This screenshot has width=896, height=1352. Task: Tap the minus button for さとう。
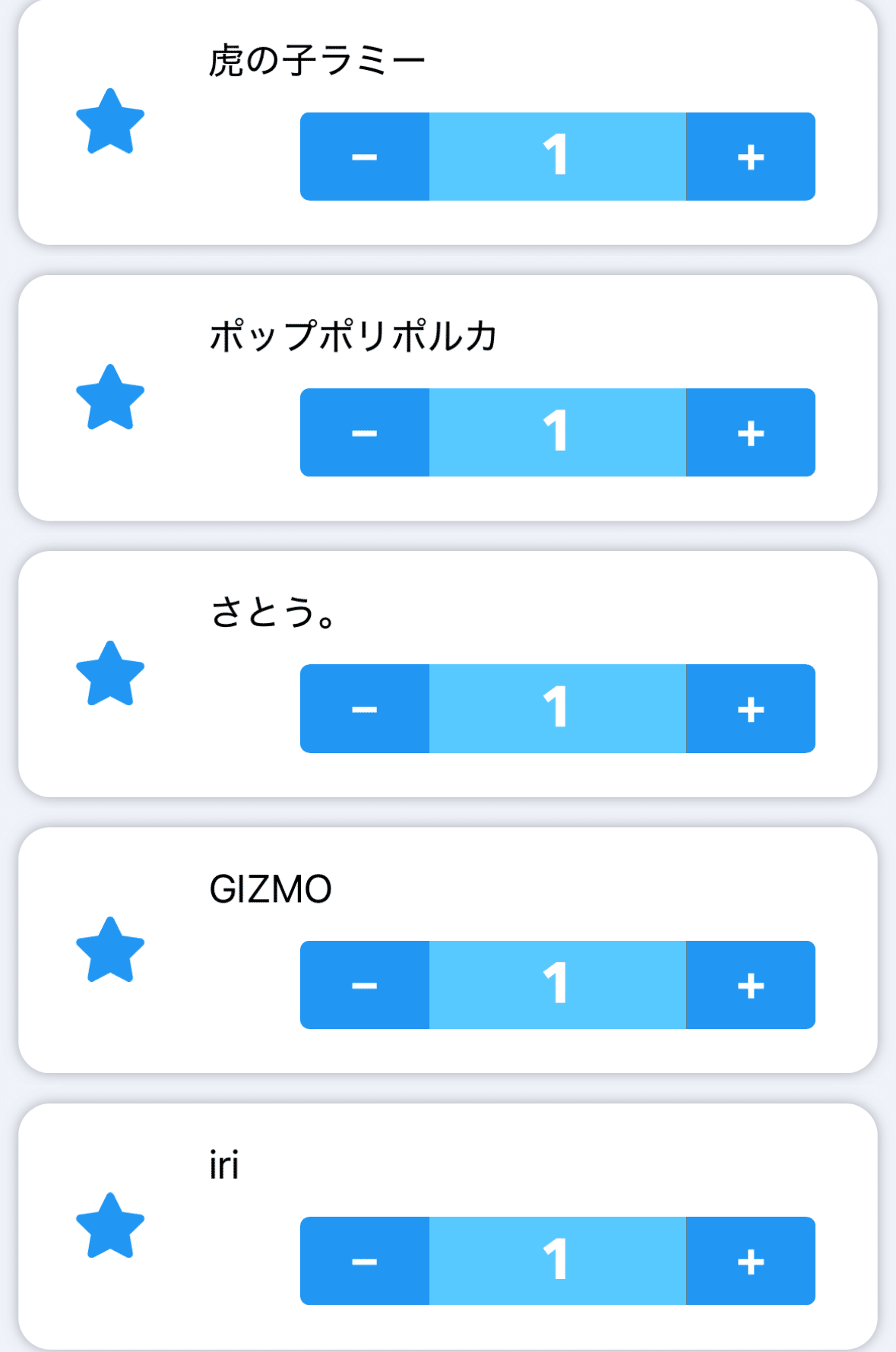(x=365, y=708)
